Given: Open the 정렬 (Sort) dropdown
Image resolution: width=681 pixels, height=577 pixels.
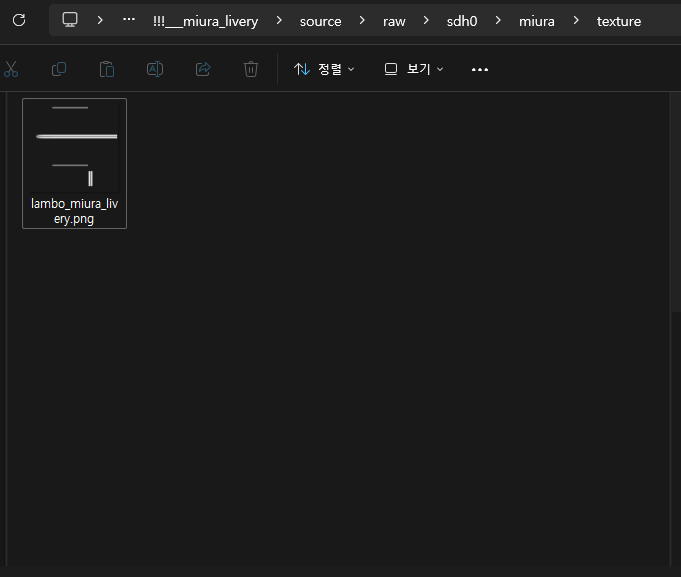Looking at the screenshot, I should 324,69.
